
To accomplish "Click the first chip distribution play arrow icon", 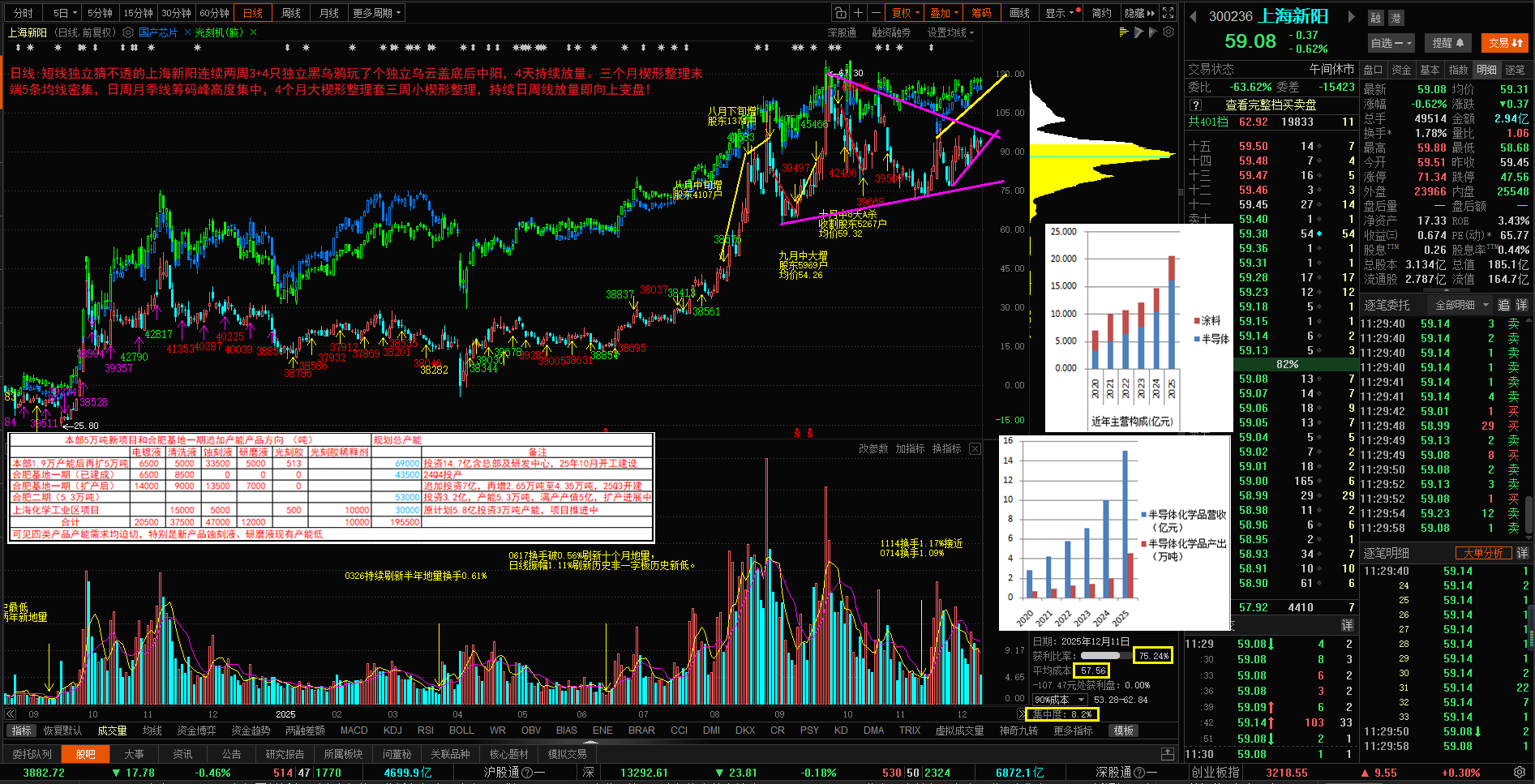I will (x=1138, y=32).
